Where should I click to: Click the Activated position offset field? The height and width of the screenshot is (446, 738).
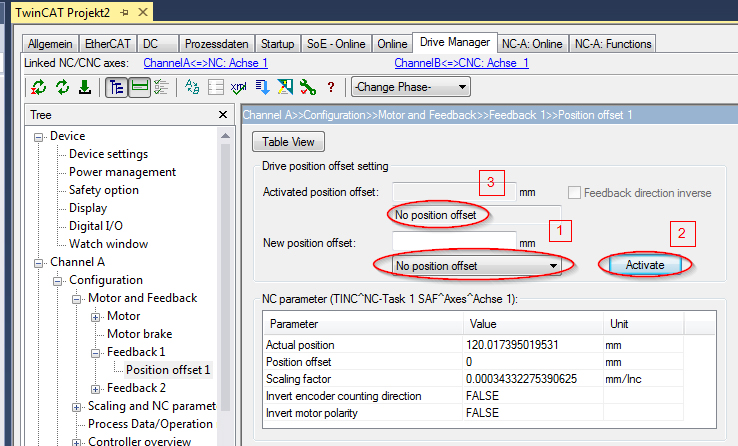click(454, 192)
